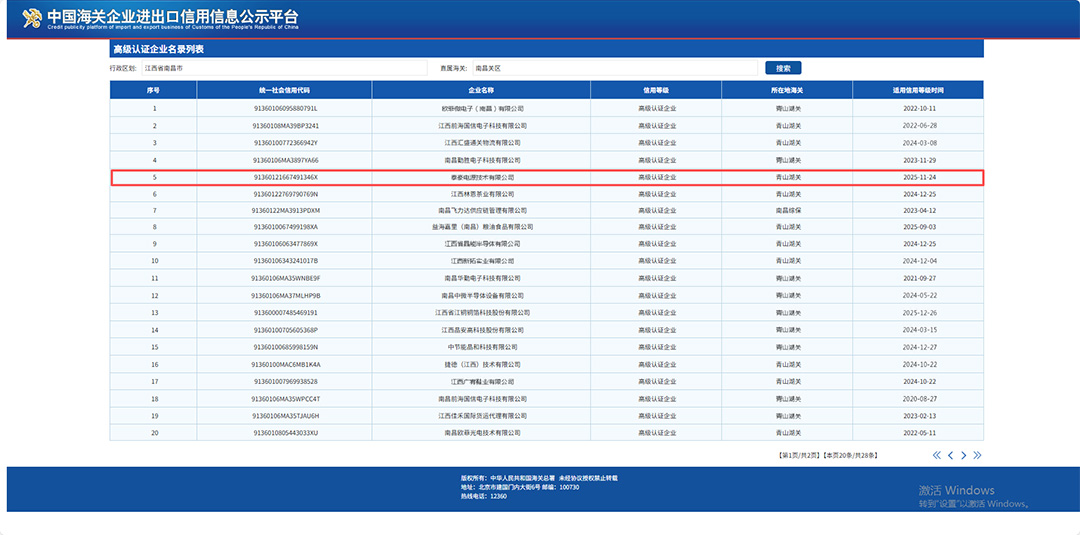Click credit code 91360122MA3913PDXM in row 7
Screen dimensions: 1080x535
285,211
